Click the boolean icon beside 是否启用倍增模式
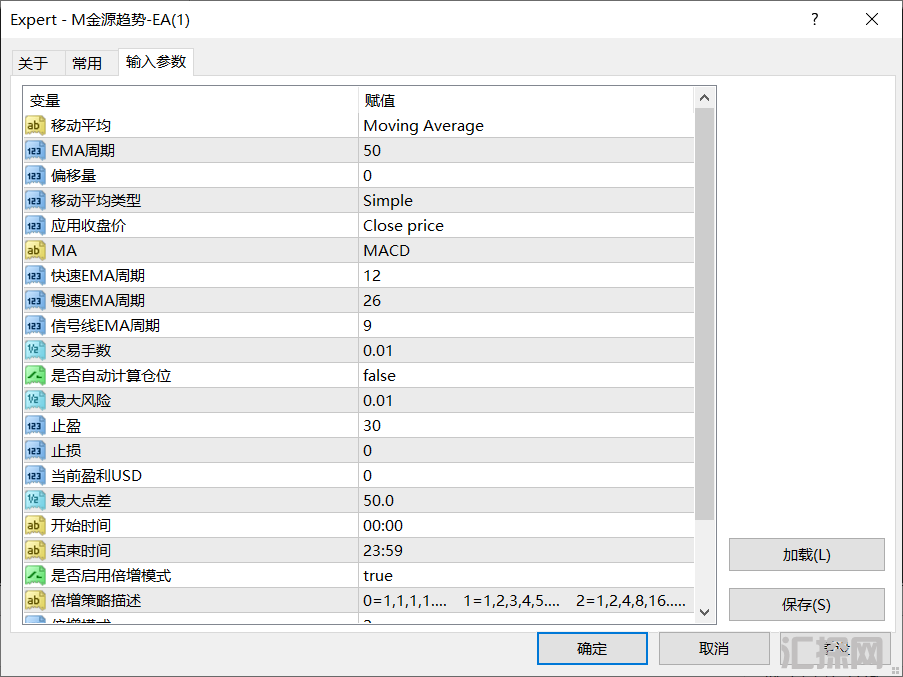This screenshot has width=903, height=677. 35,576
